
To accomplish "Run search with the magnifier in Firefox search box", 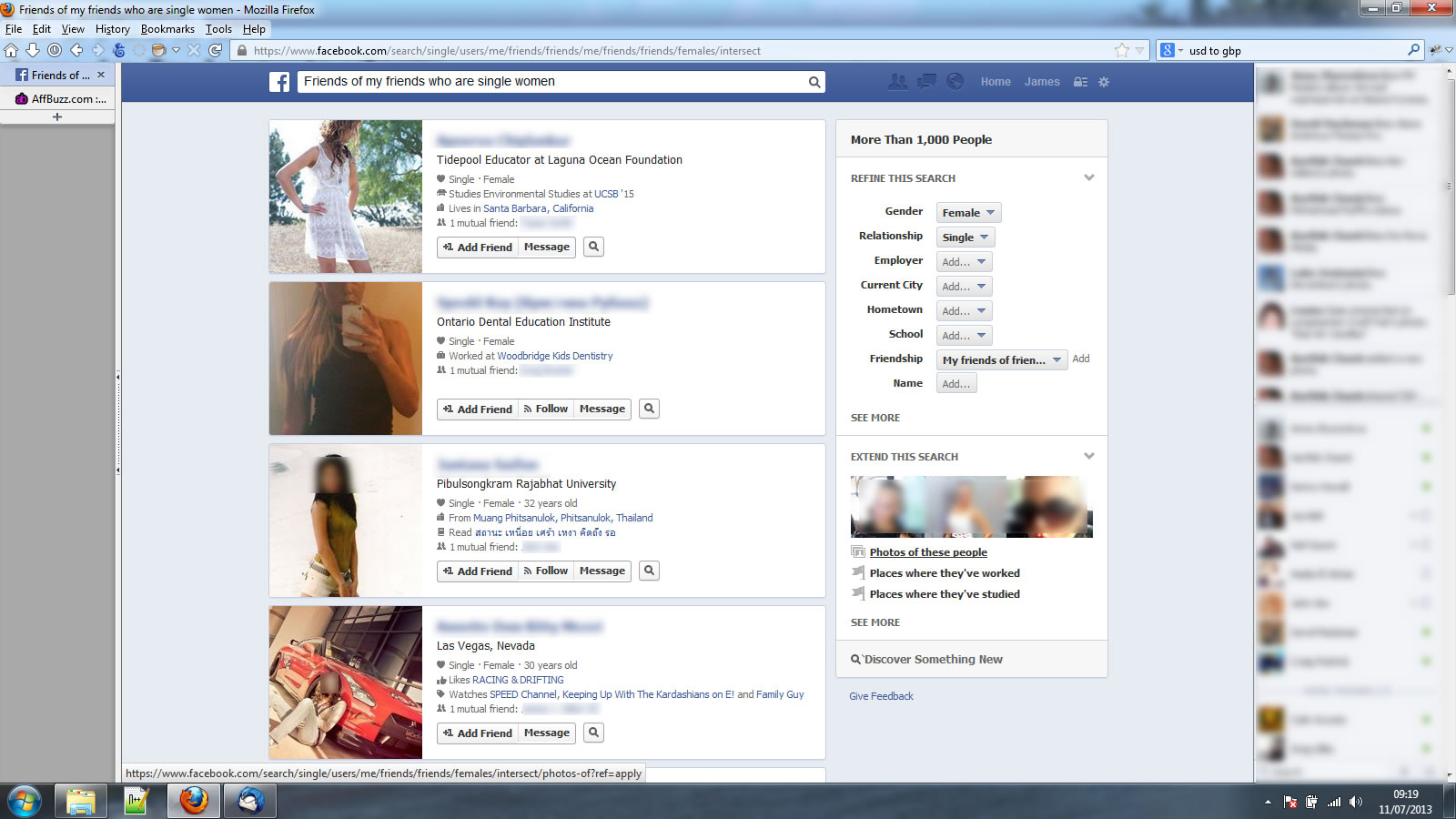I will click(1413, 51).
